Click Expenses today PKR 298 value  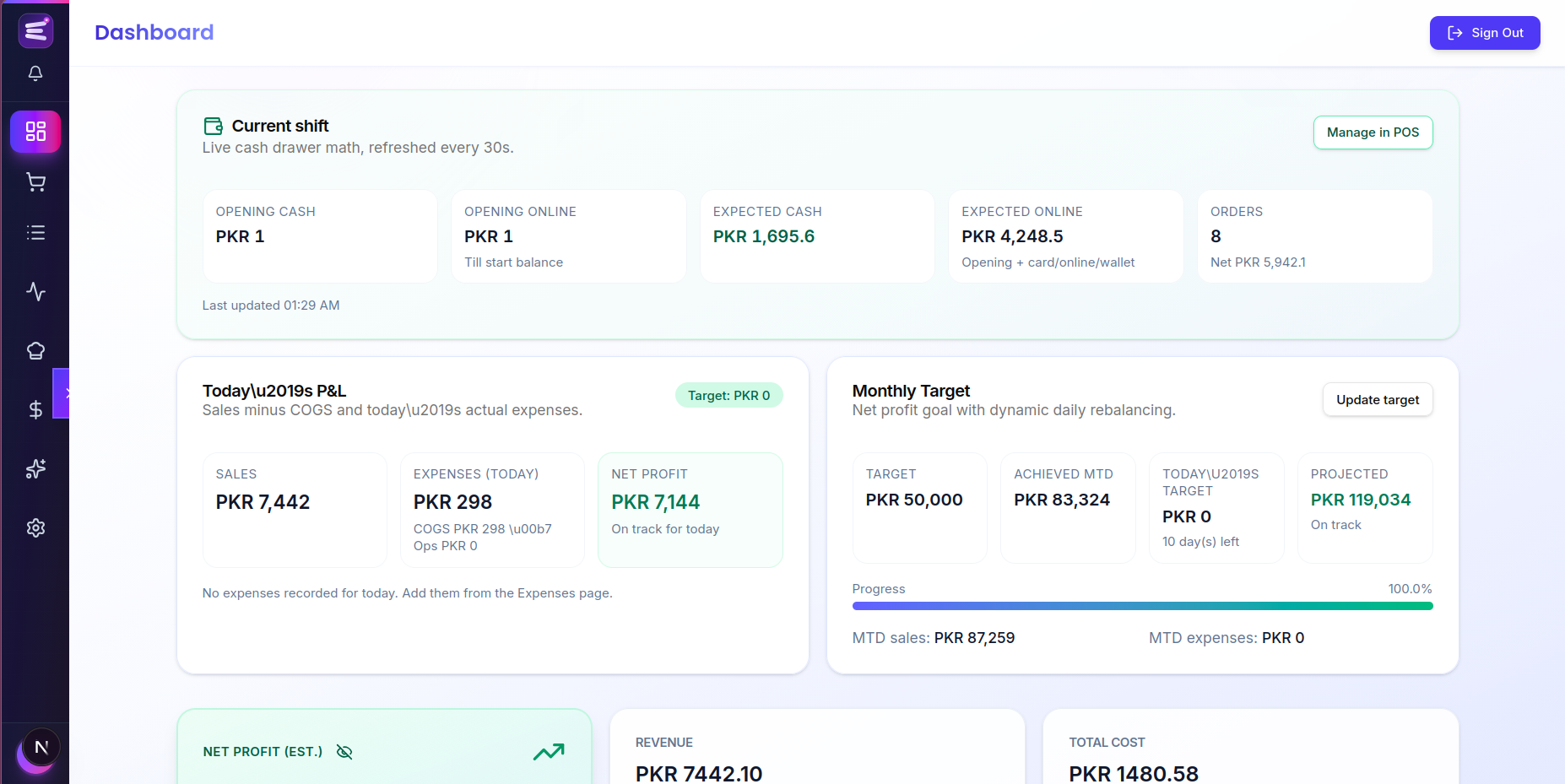[452, 502]
